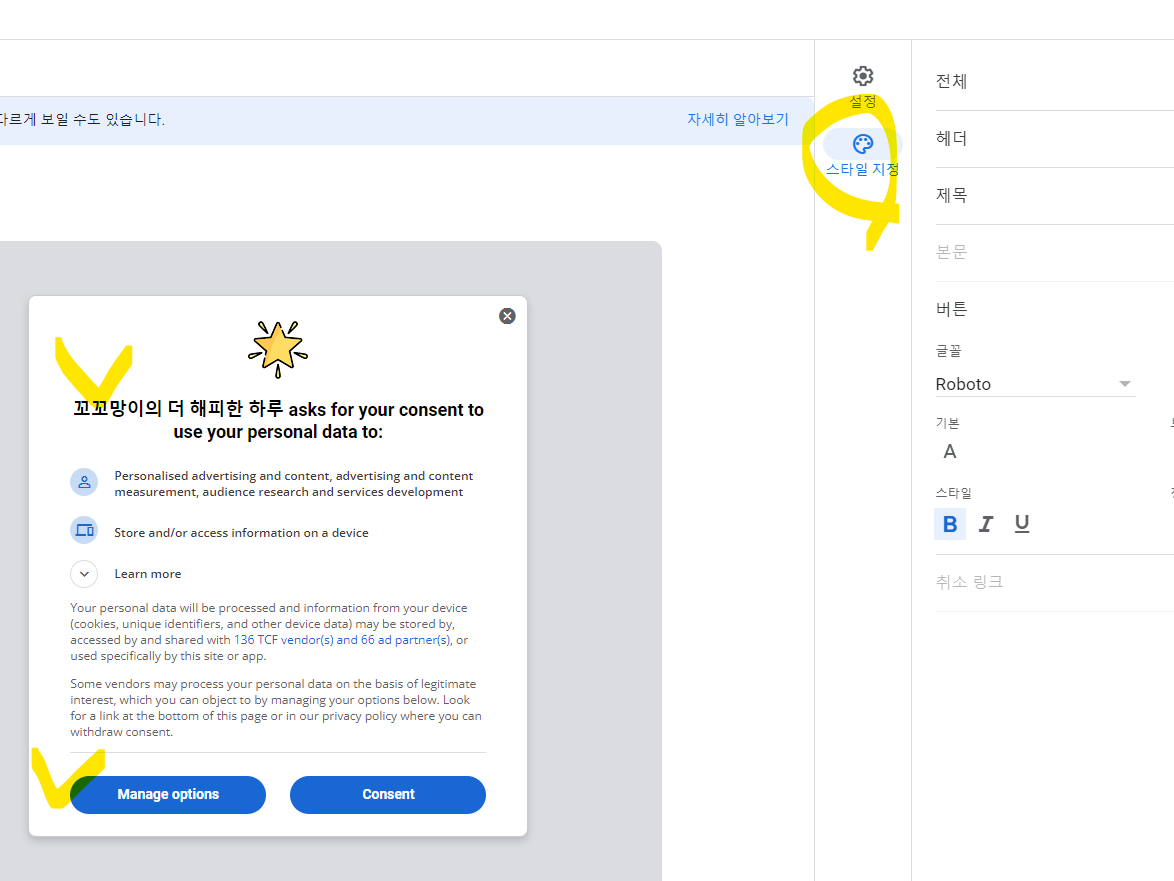Click the device storage icon in consent dialog
Screen dimensions: 1174x881
coord(84,530)
